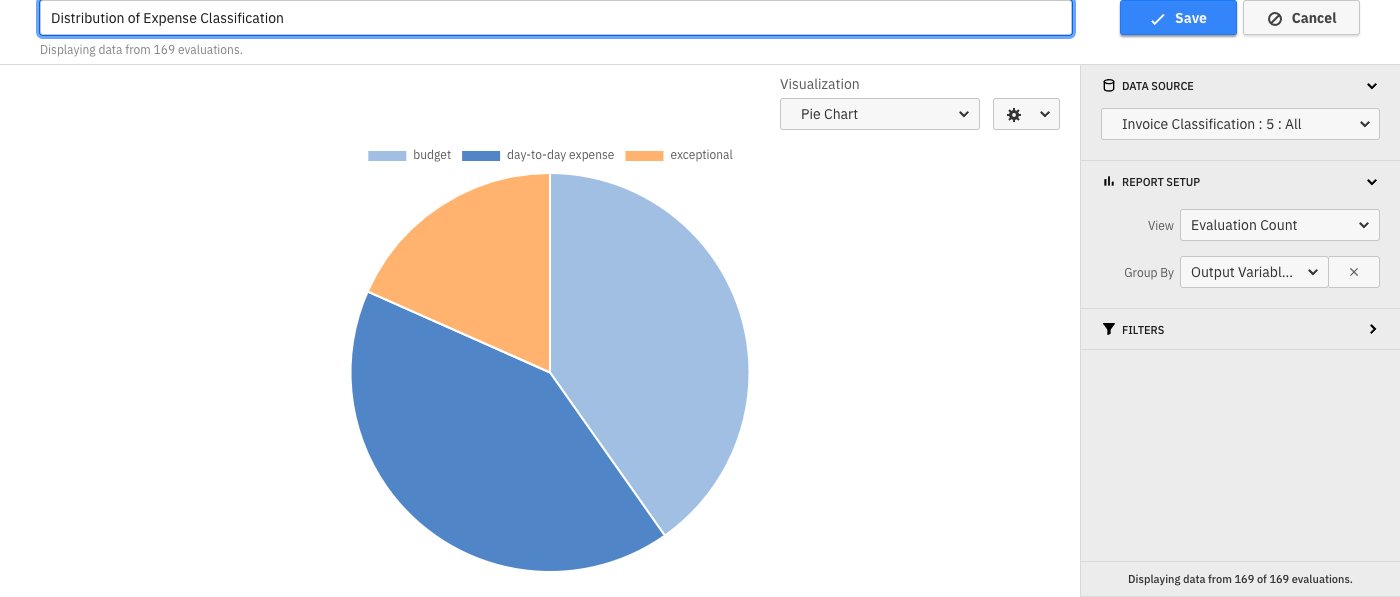Expand the FILTERS section

pos(1372,329)
